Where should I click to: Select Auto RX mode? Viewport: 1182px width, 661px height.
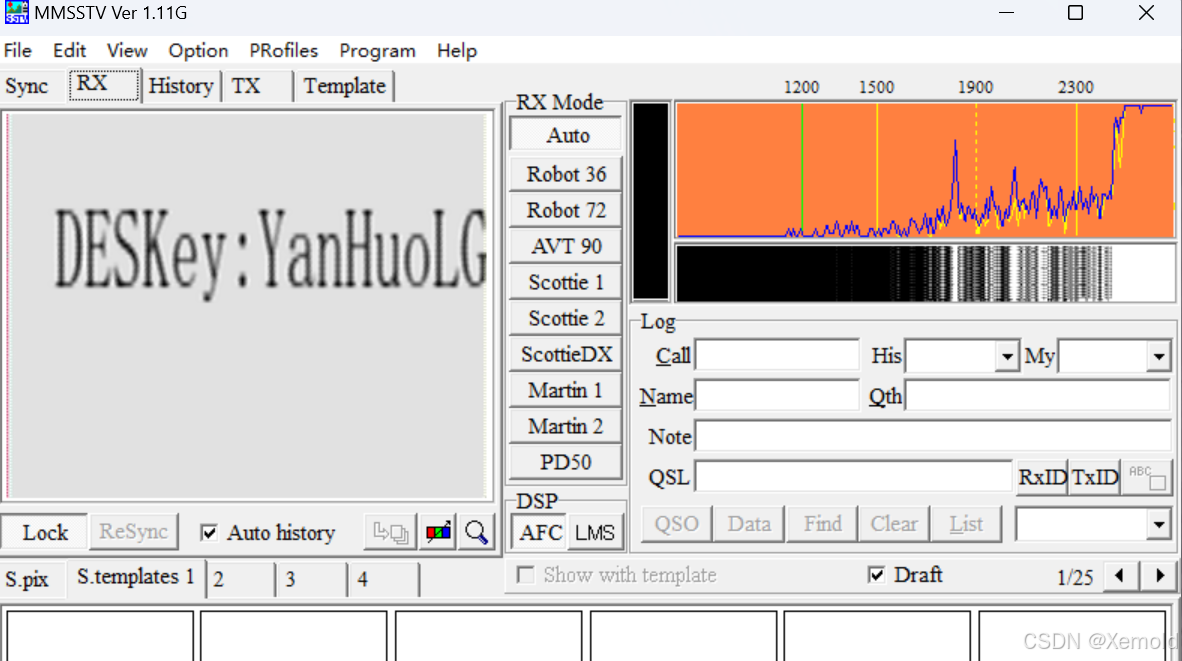[566, 136]
